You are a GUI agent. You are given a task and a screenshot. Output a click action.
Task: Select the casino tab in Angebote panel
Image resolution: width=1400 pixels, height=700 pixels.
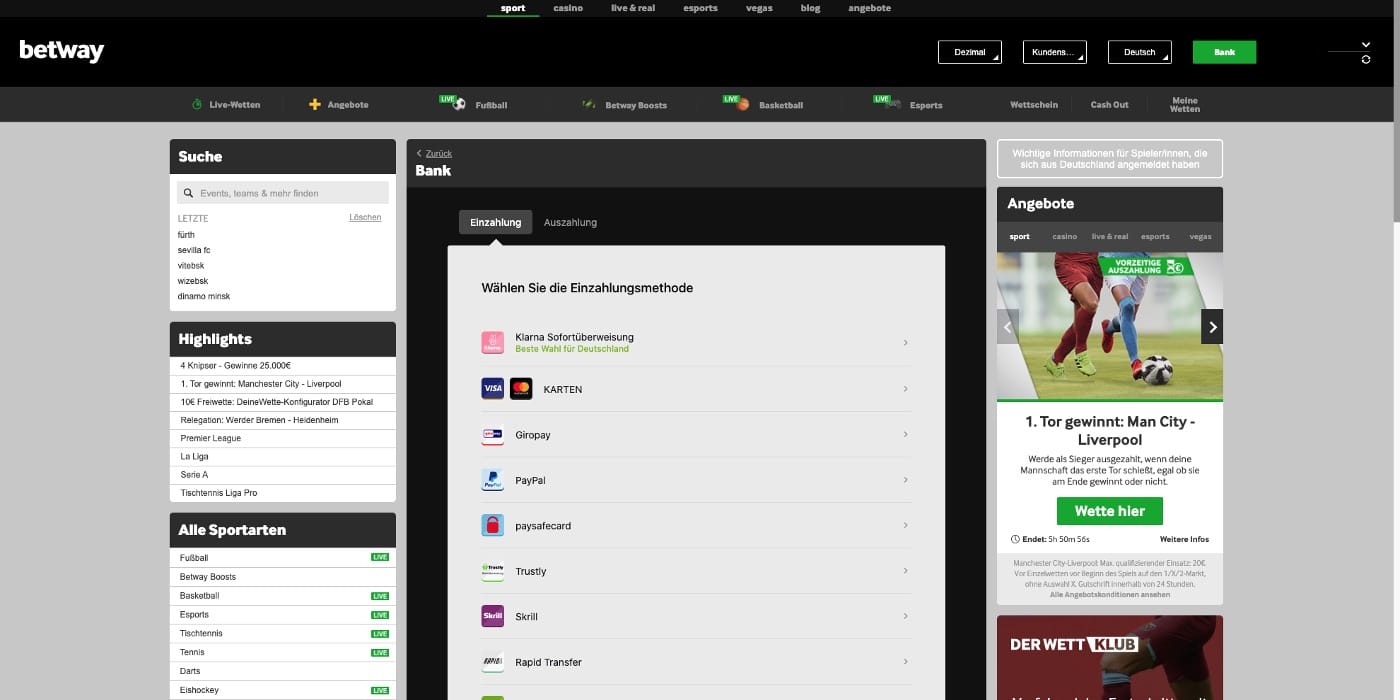(1064, 236)
